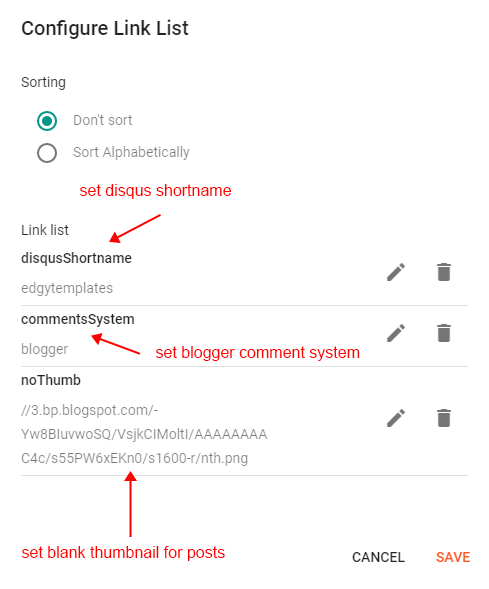Viewport: 489px width, 589px height.
Task: Click the edgytemplates value text
Action: (67, 288)
